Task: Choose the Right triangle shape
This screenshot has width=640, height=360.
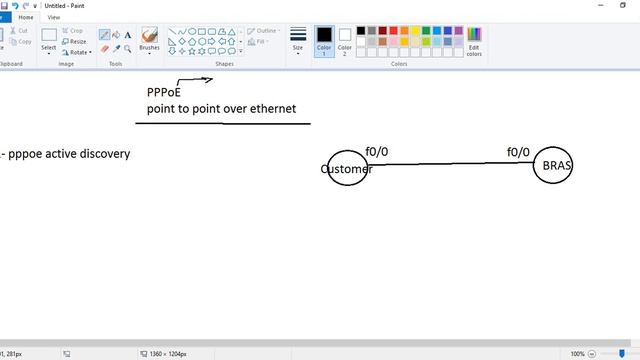Action: coord(172,42)
